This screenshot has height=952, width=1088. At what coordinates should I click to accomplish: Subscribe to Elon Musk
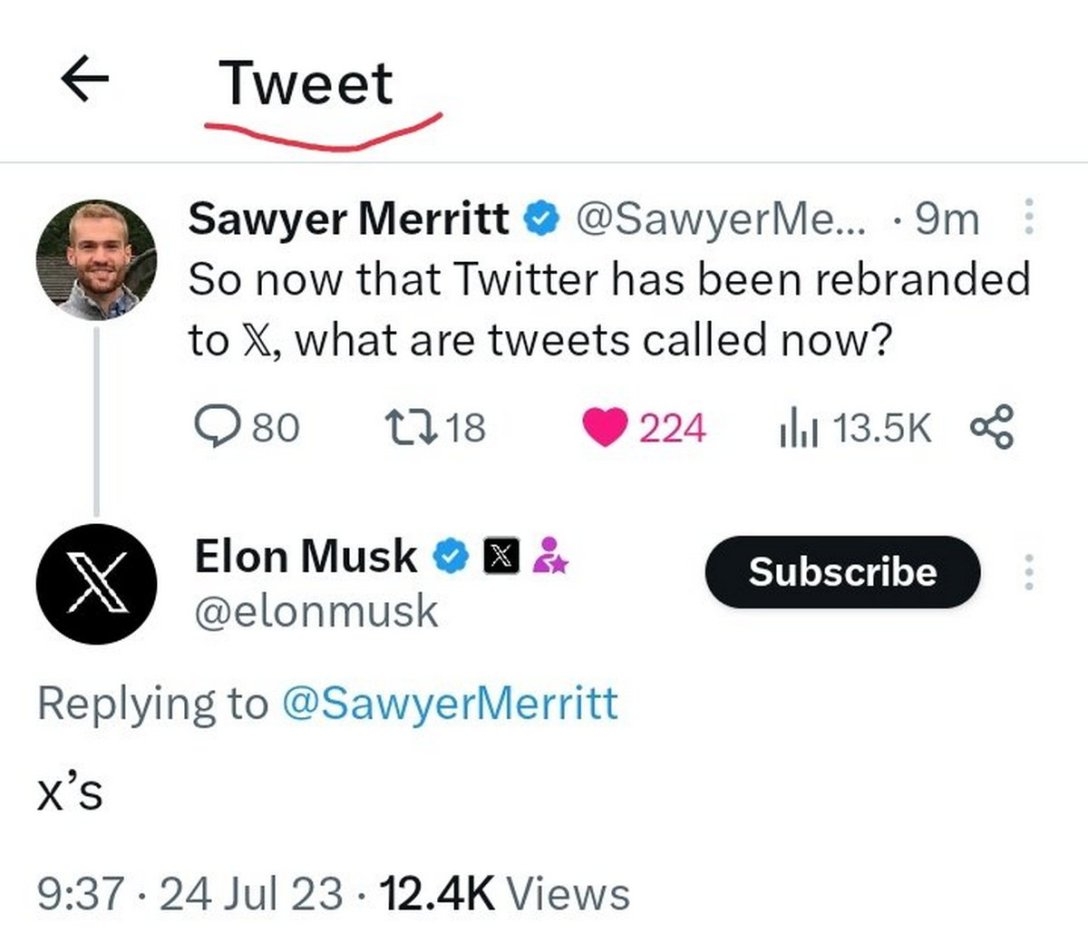pyautogui.click(x=842, y=572)
